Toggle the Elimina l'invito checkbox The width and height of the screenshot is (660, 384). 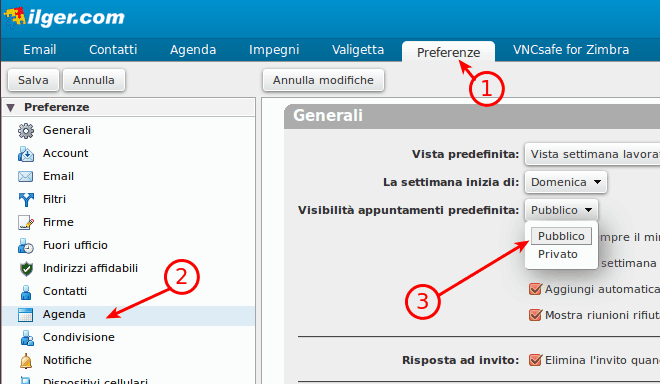[535, 360]
